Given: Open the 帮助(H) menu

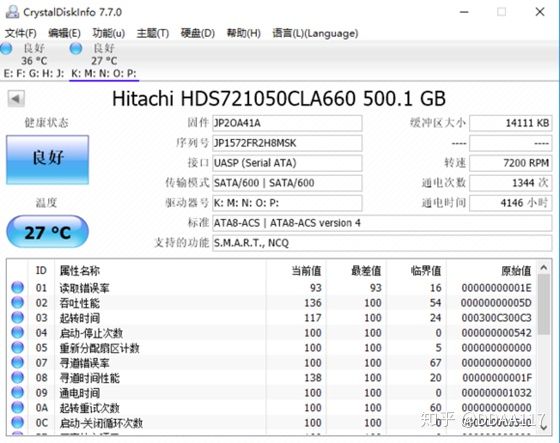Looking at the screenshot, I should 244,33.
